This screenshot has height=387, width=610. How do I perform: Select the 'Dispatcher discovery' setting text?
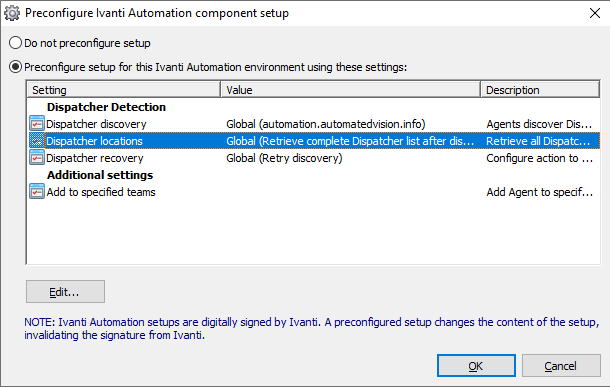(96, 124)
